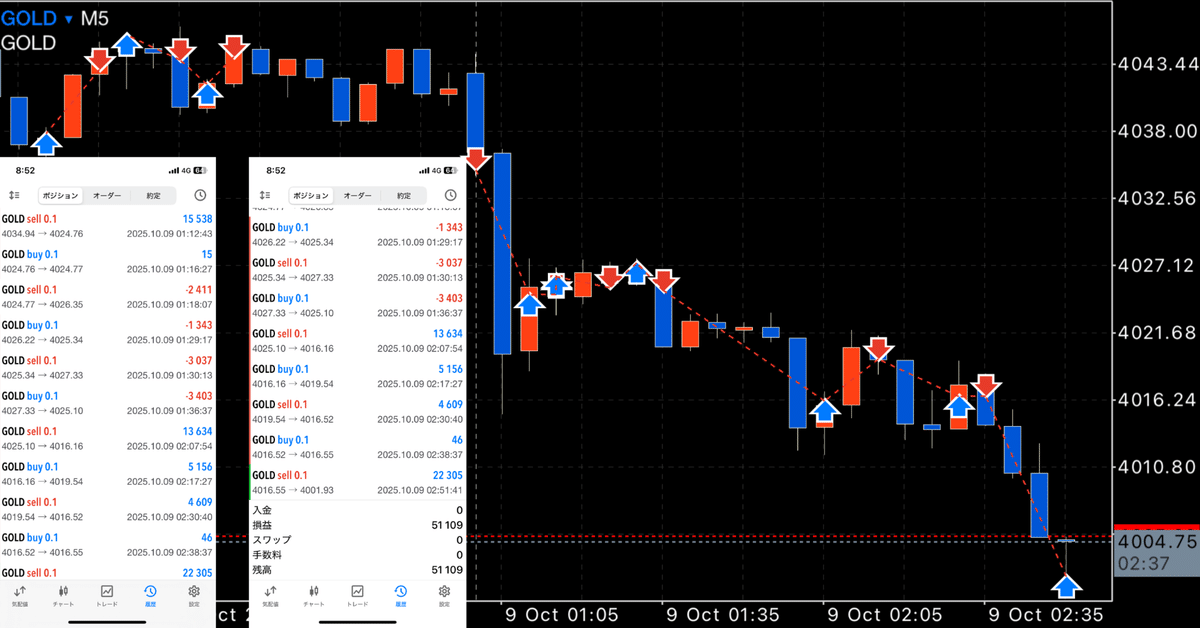Open トレード trade icon in left panel
The width and height of the screenshot is (1200, 628).
107,596
